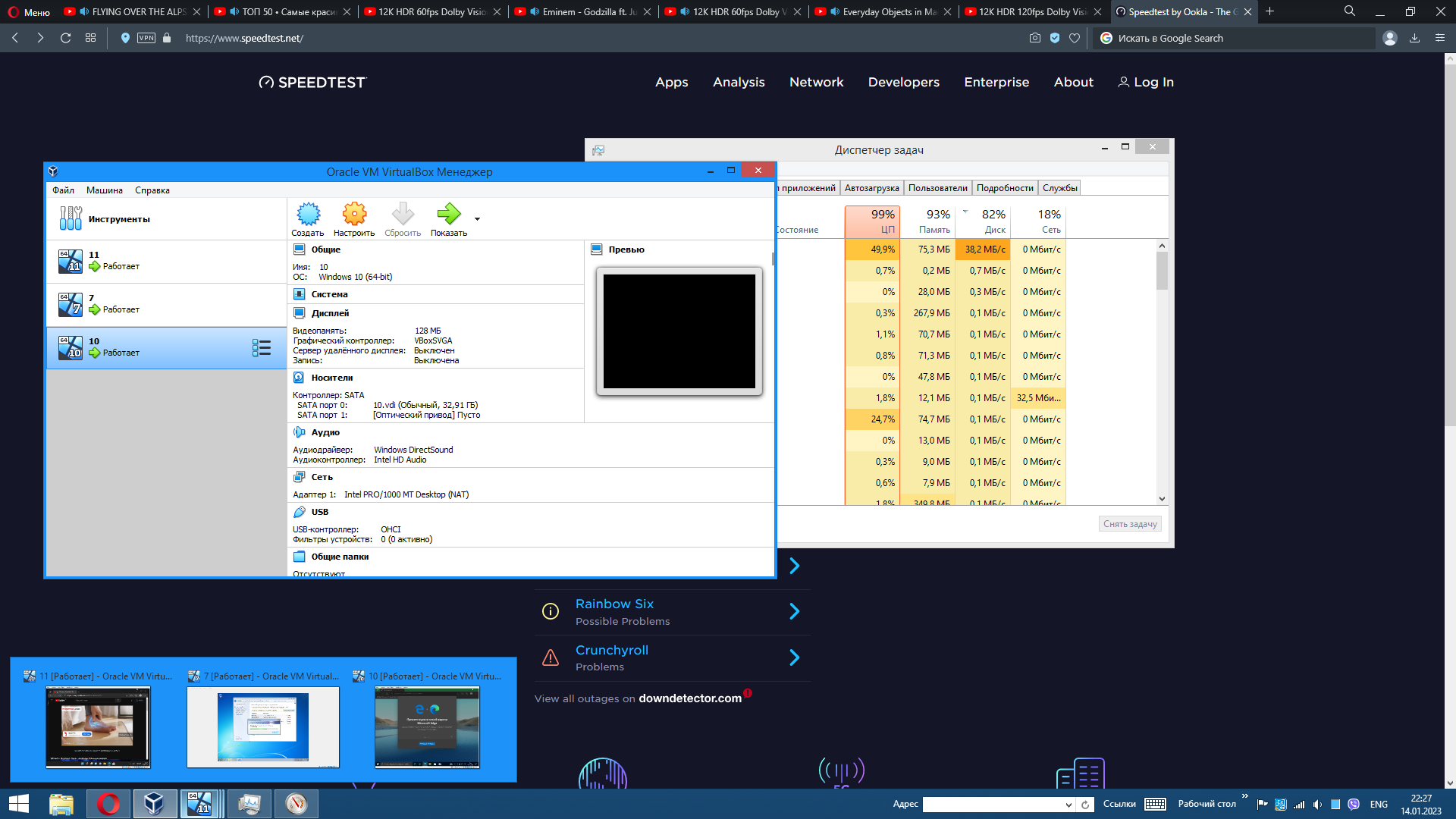The width and height of the screenshot is (1456, 819).
Task: Mute the FLYING OVER THE ALPS tab audio
Action: pos(83,11)
